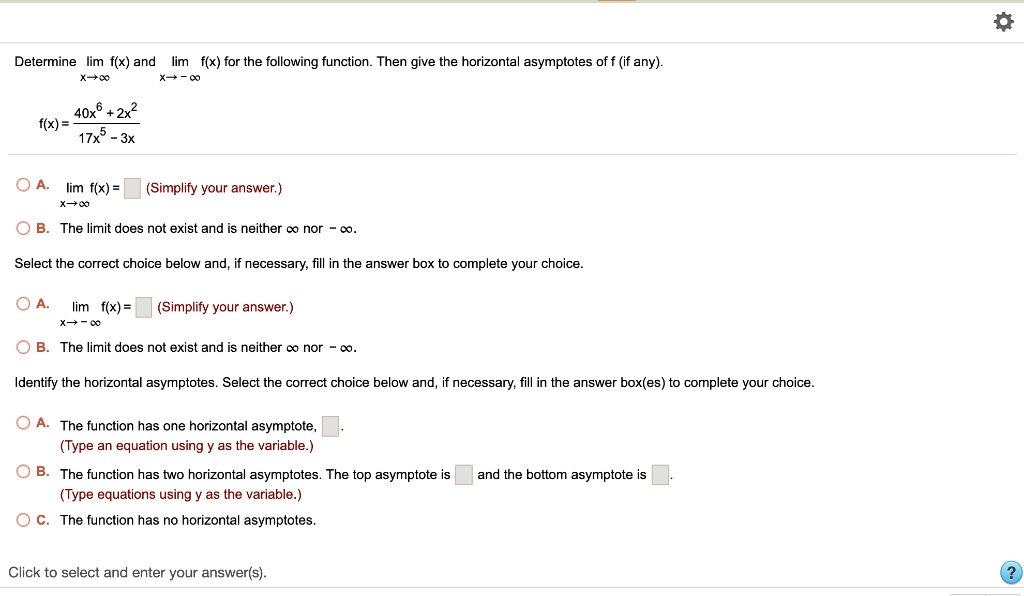Click answer box for limit at positive infinity
The image size is (1024, 596).
click(133, 189)
